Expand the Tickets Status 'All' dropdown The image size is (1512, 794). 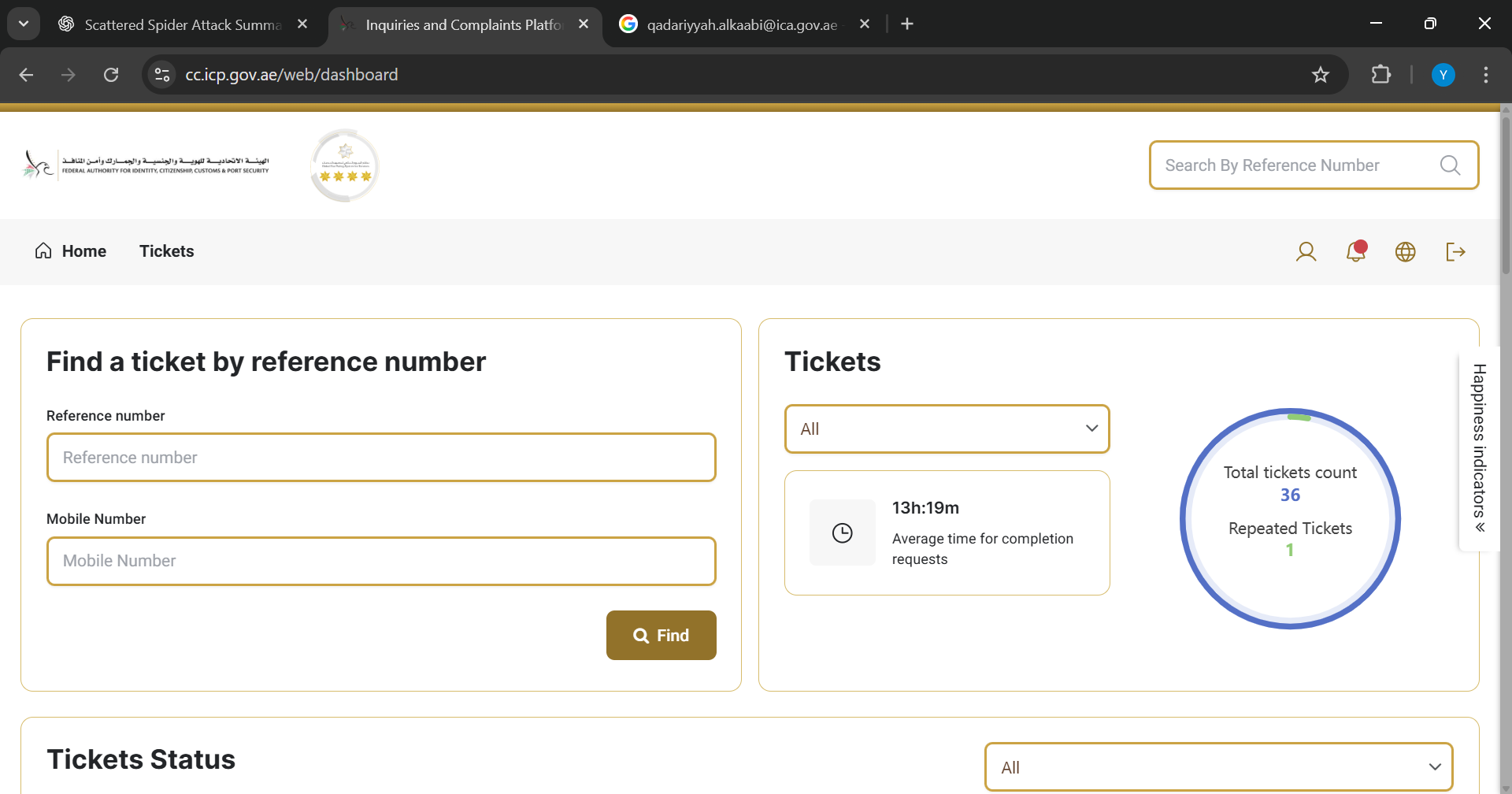pyautogui.click(x=1219, y=767)
